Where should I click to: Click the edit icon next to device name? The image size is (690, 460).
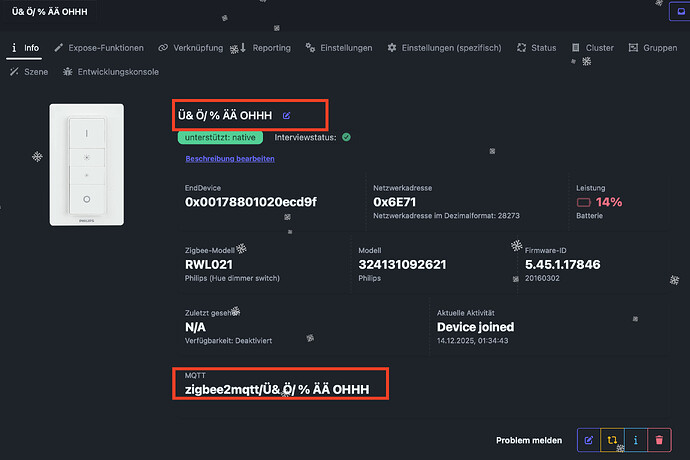click(x=287, y=116)
